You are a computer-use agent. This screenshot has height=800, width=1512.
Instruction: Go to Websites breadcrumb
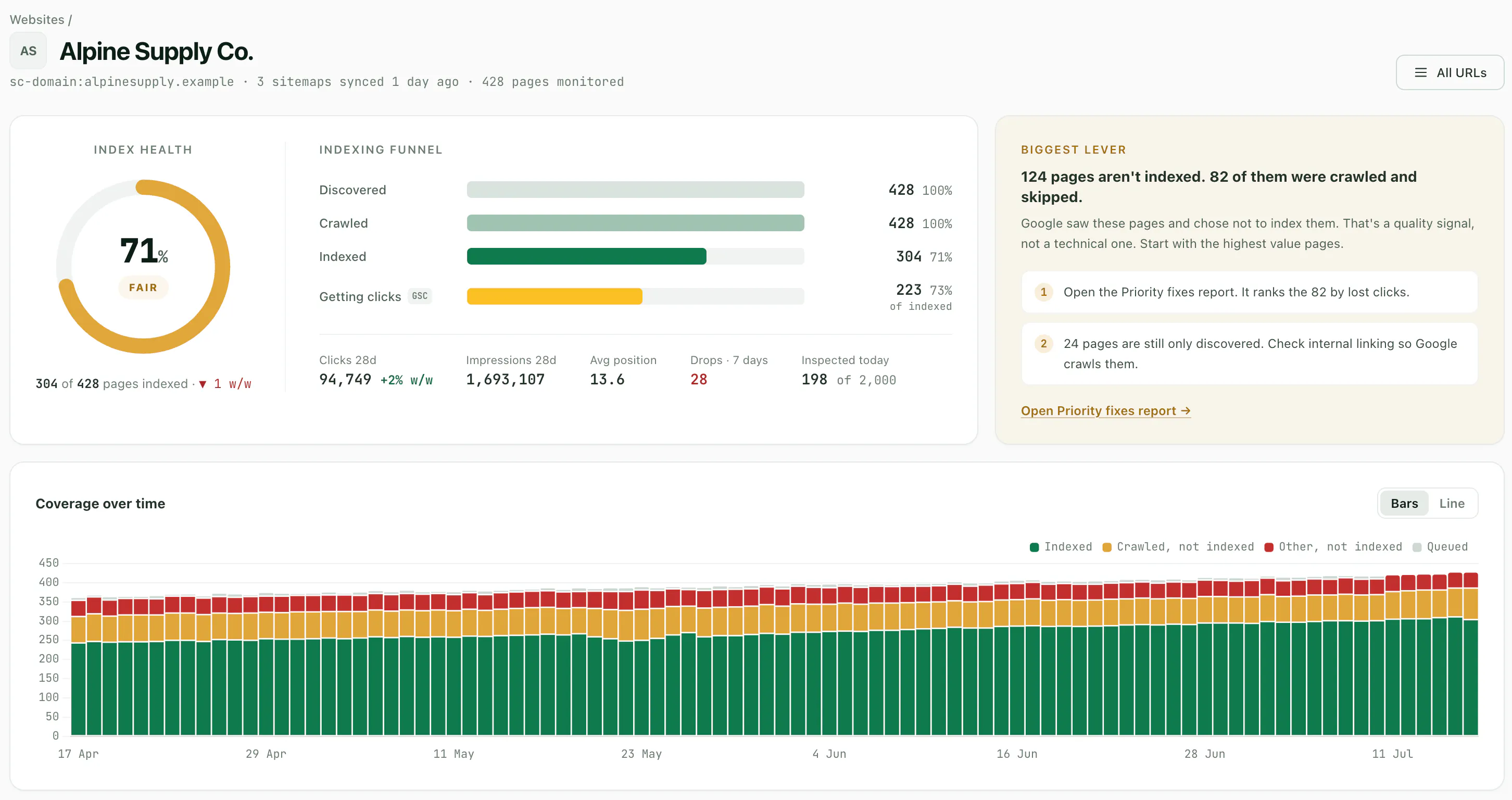tap(37, 19)
